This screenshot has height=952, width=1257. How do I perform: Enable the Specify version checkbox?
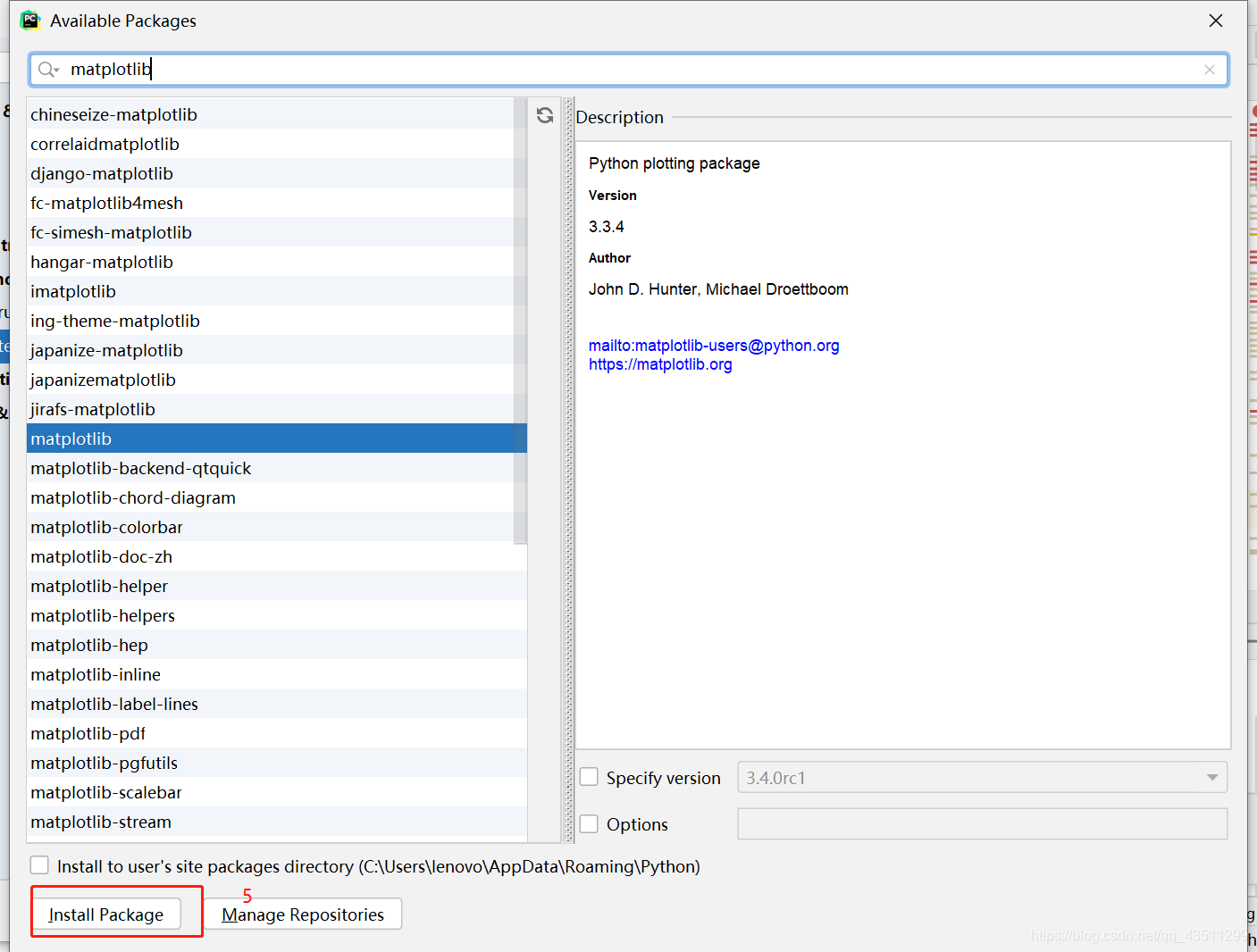(x=589, y=777)
